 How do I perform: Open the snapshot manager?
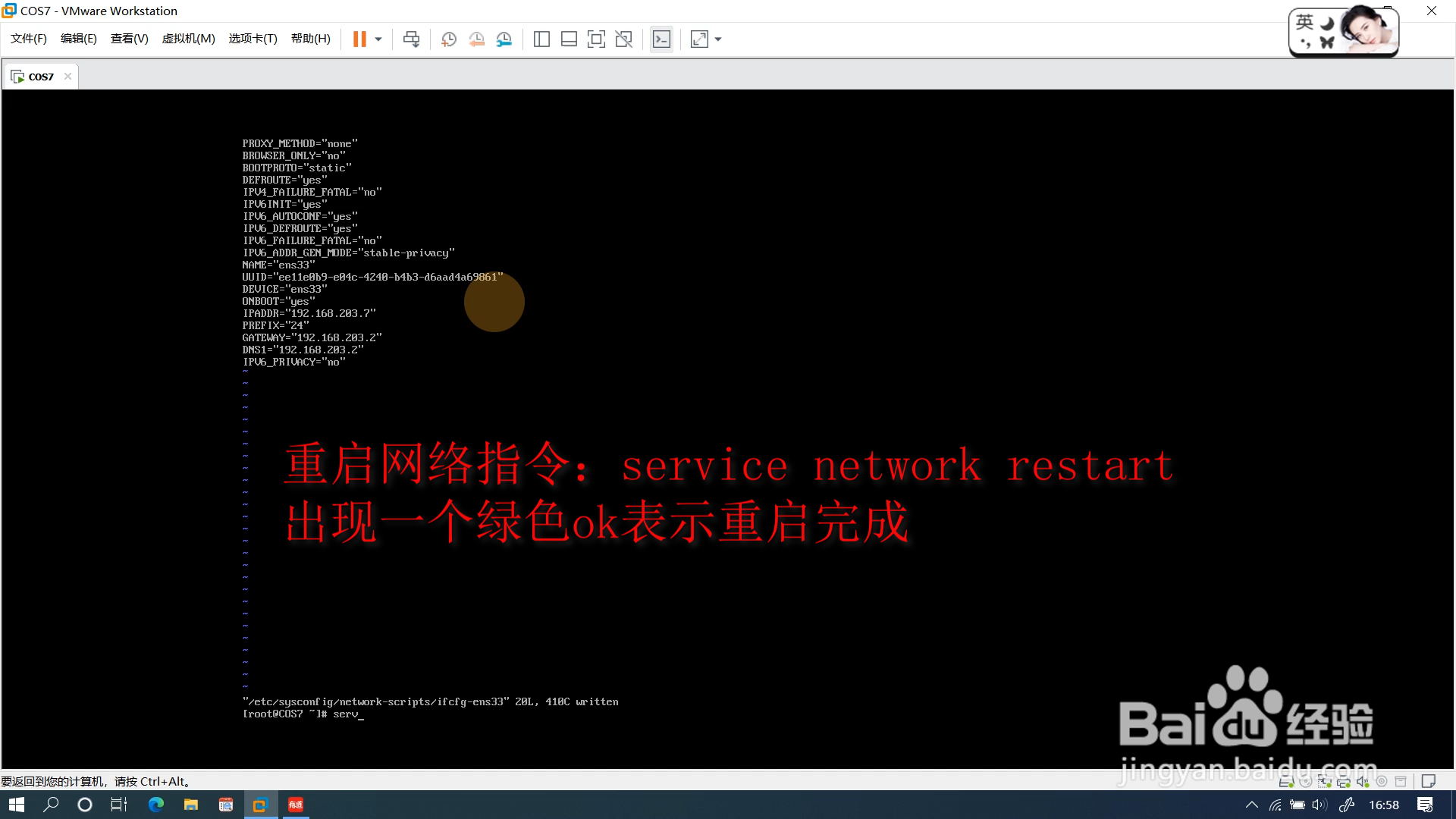coord(504,39)
